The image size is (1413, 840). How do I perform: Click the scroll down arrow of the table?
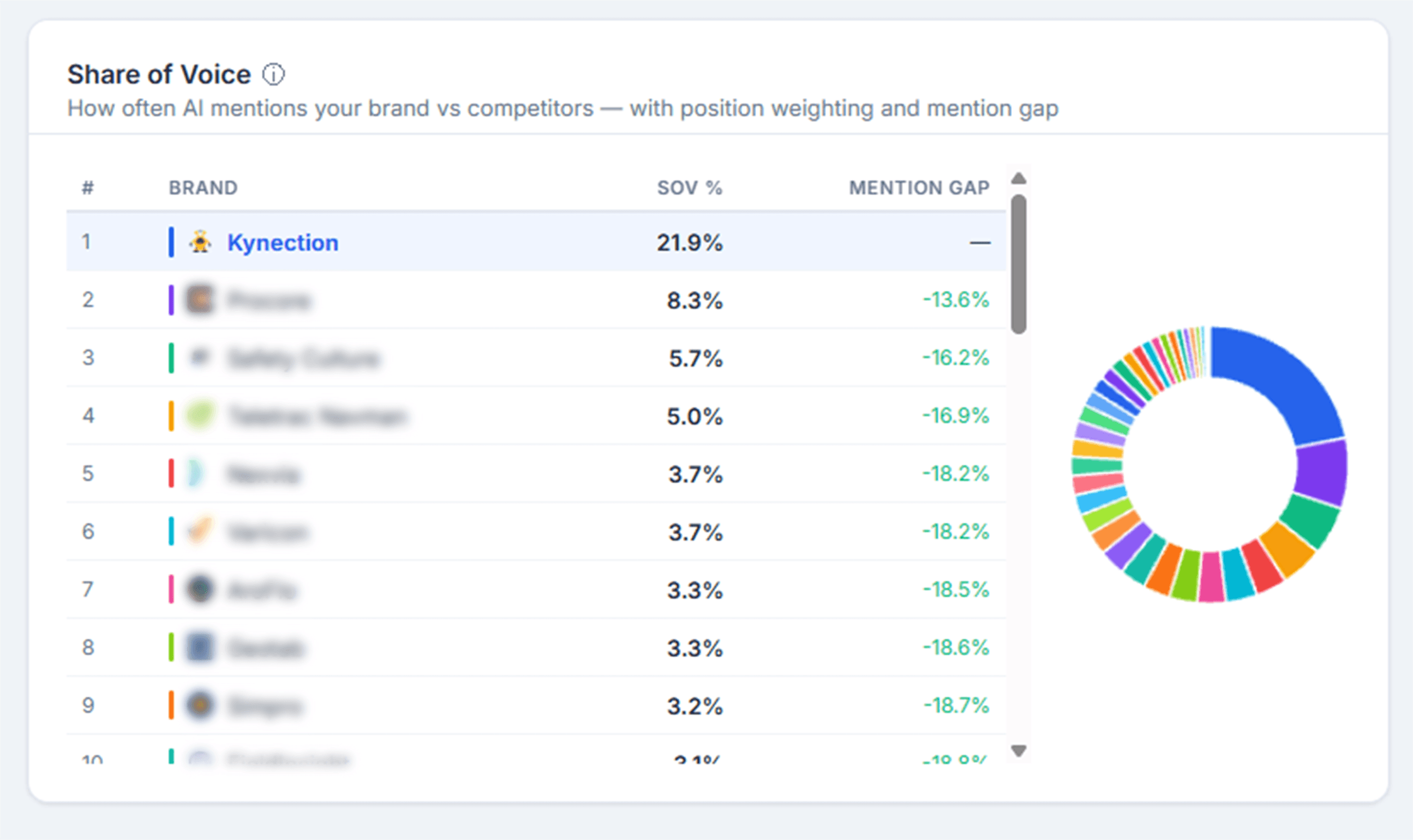click(1019, 751)
